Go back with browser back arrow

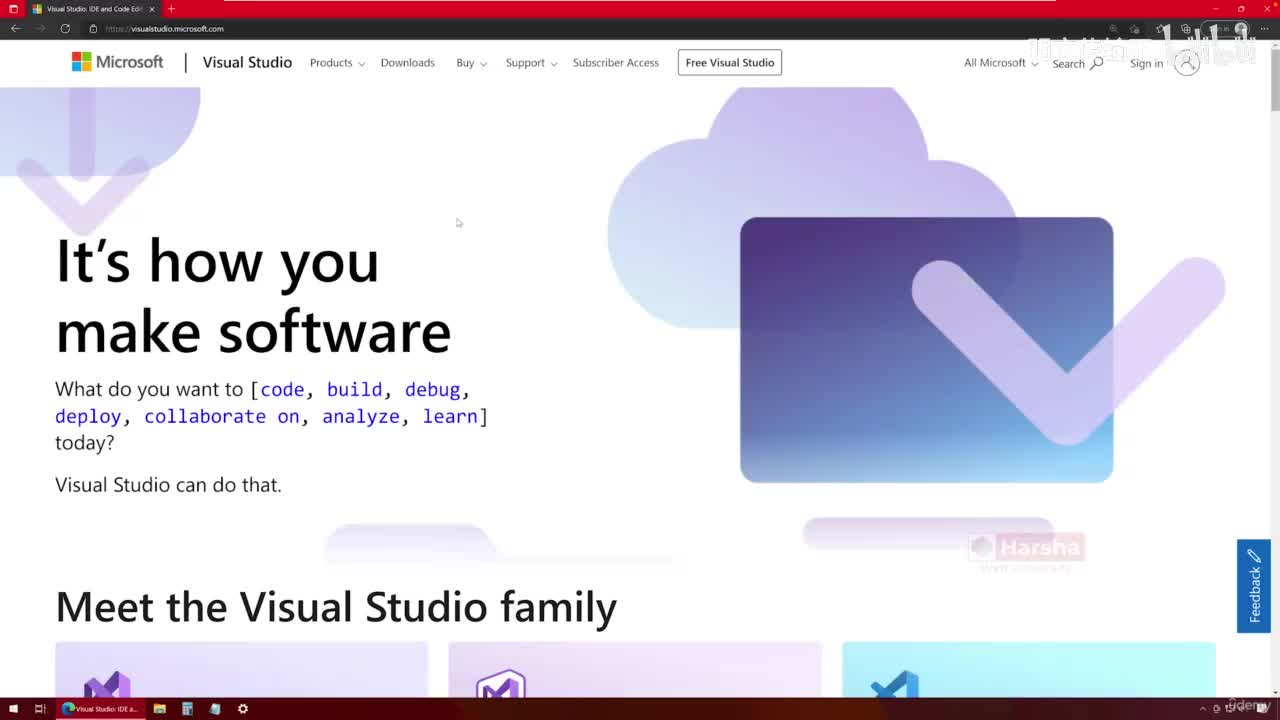pyautogui.click(x=15, y=28)
